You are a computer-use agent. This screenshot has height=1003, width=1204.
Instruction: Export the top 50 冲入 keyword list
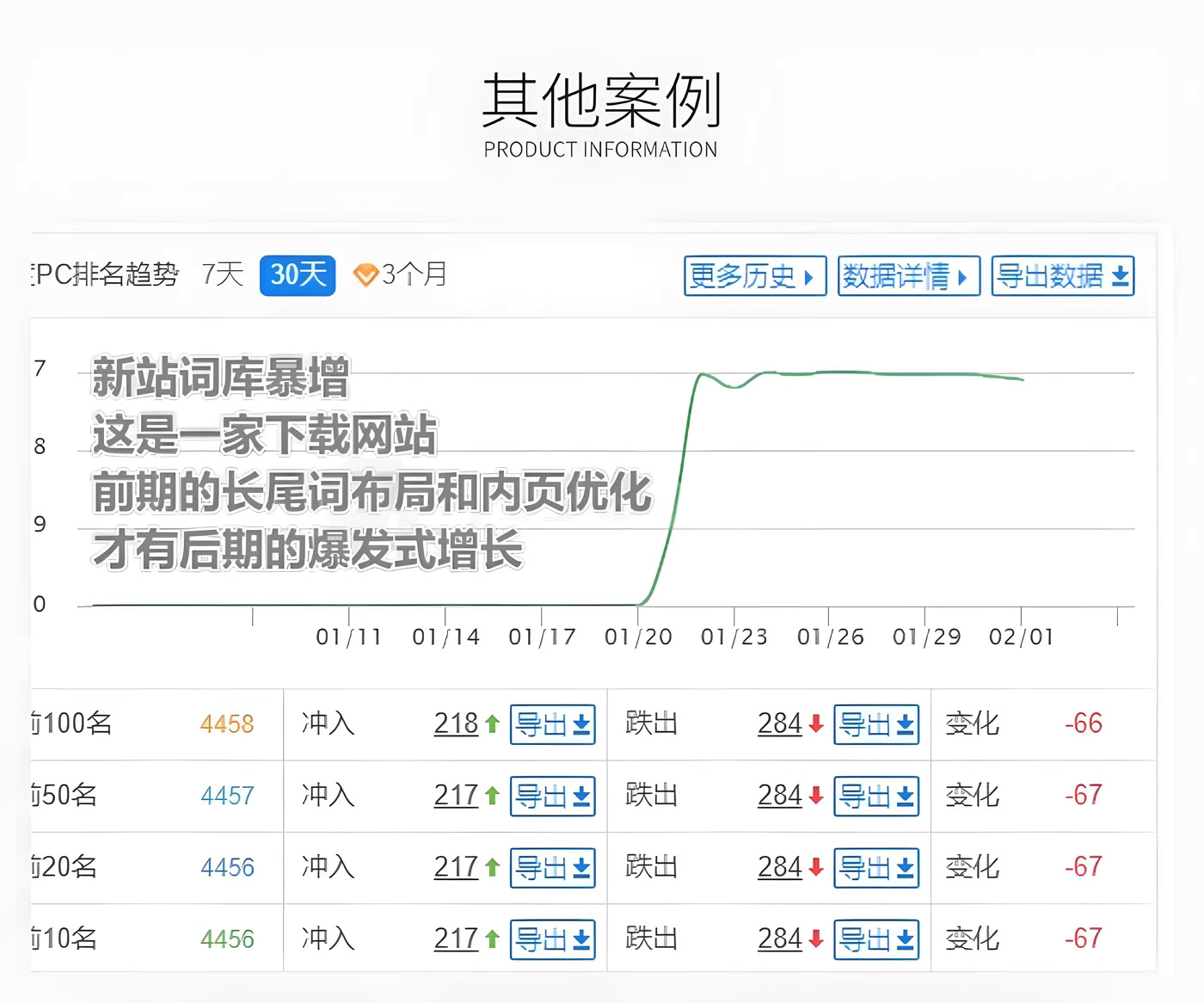coord(552,796)
